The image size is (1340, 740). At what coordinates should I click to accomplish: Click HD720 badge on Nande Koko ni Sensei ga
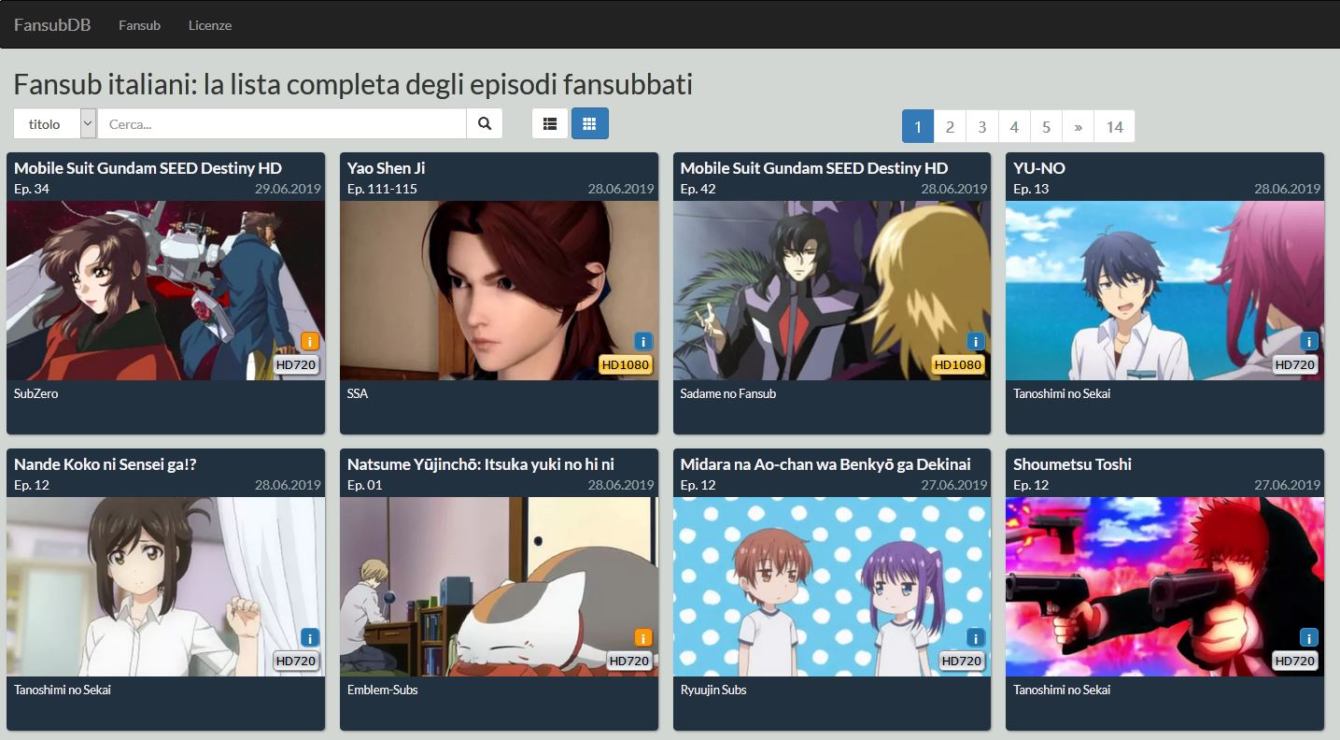click(x=296, y=661)
